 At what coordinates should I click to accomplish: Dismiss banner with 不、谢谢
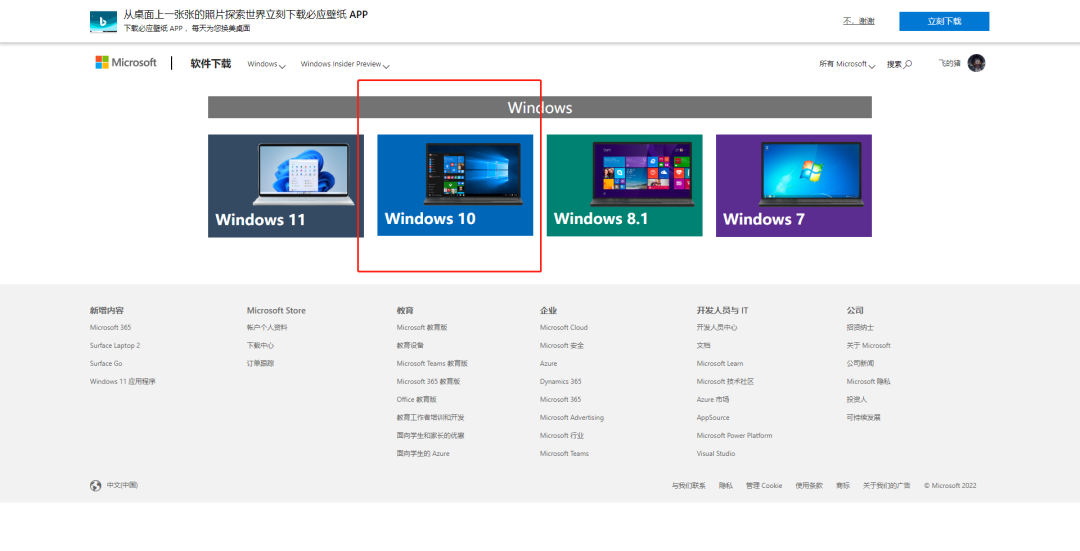(859, 21)
